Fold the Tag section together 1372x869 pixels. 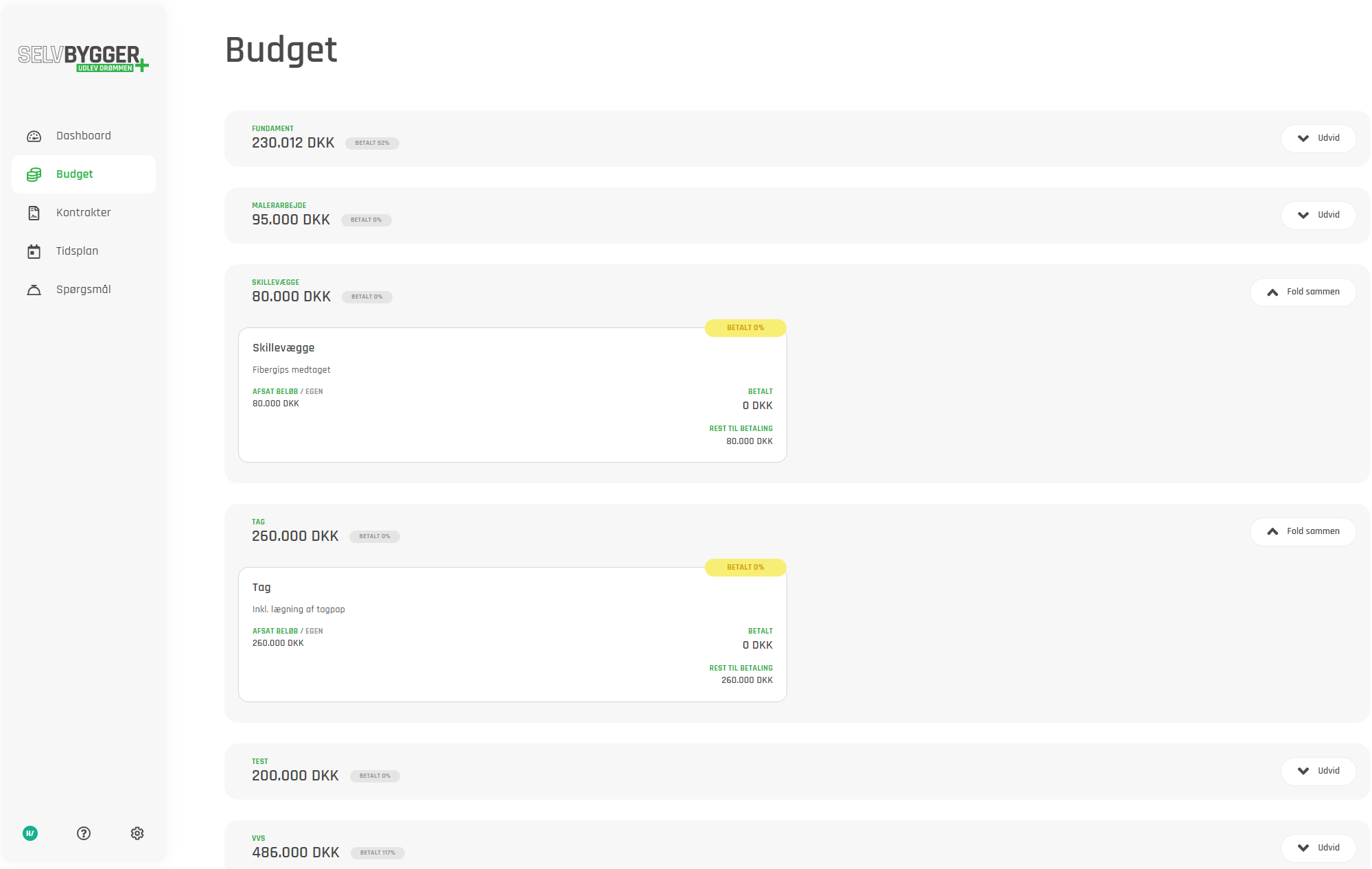pyautogui.click(x=1303, y=531)
